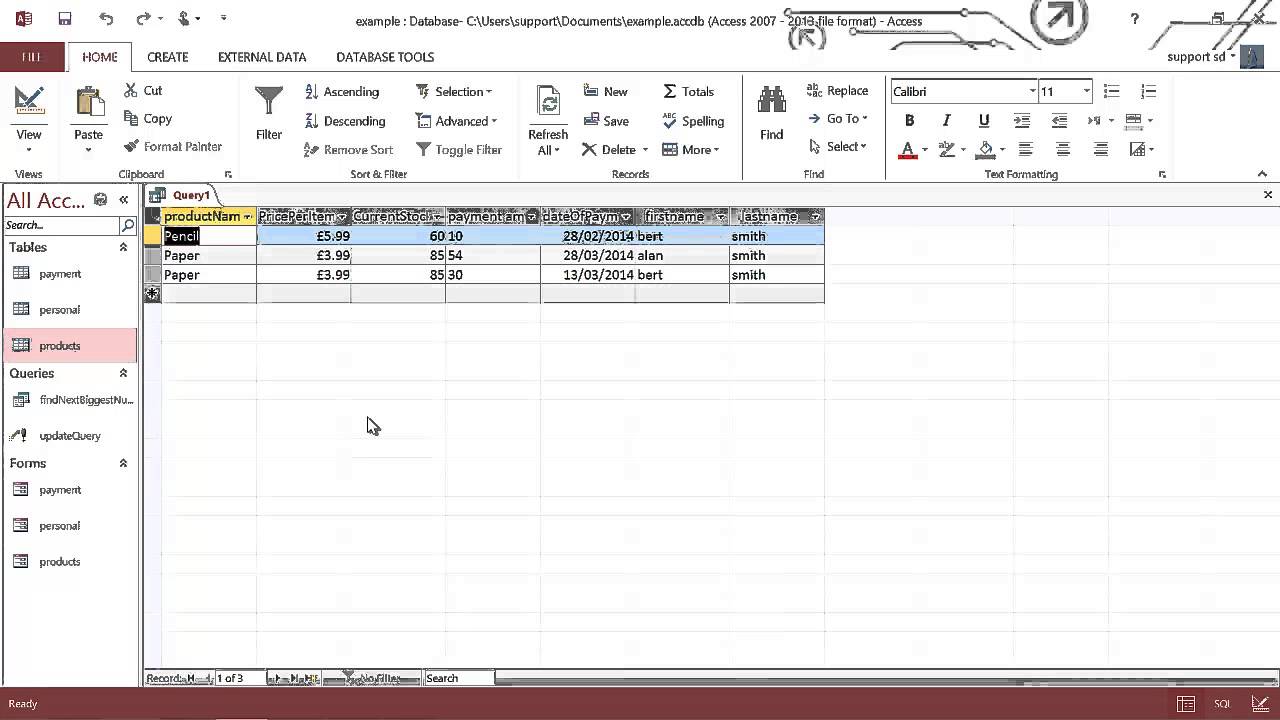This screenshot has height=720, width=1280.
Task: Toggle Italic formatting
Action: [946, 120]
